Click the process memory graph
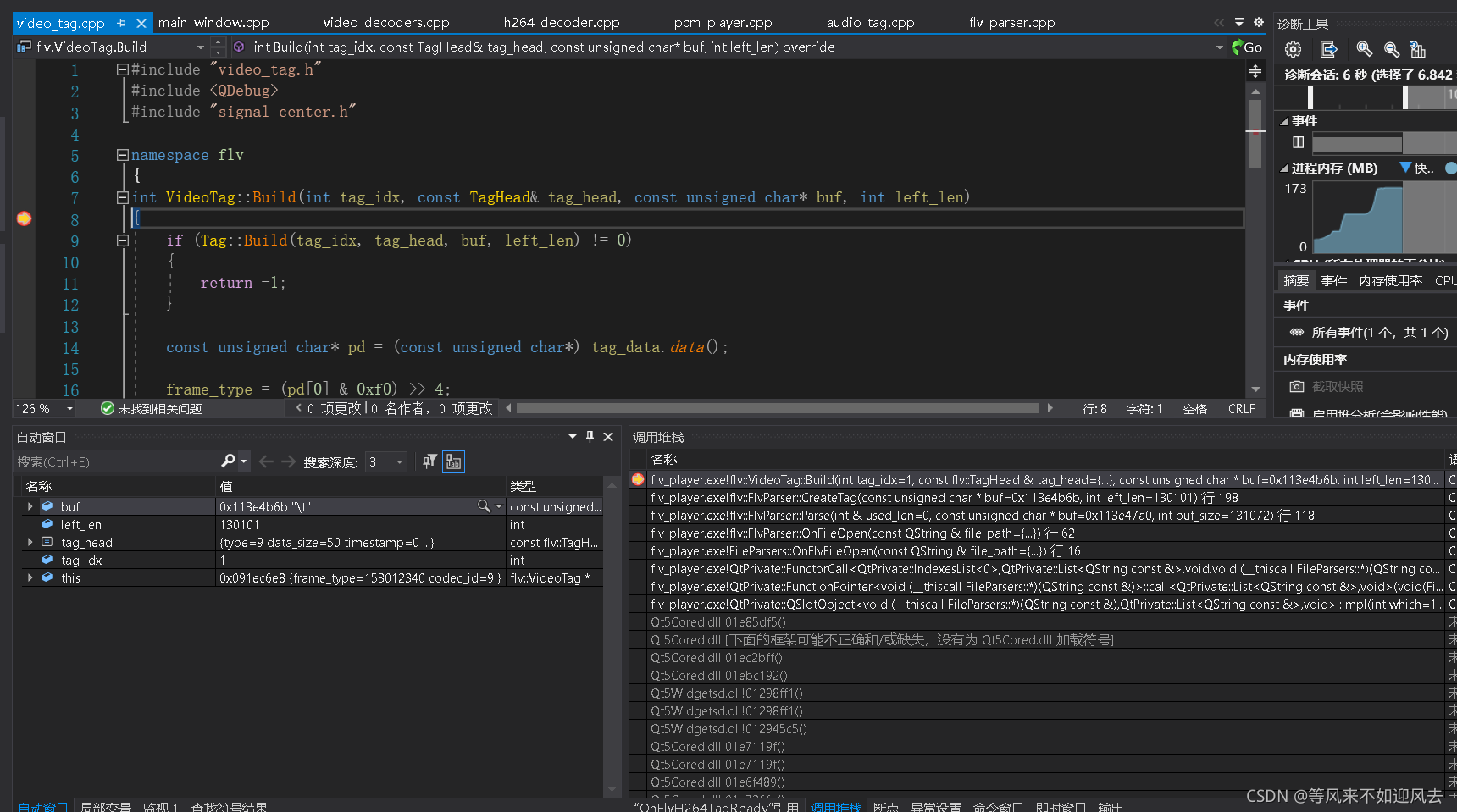1457x812 pixels. tap(1384, 218)
